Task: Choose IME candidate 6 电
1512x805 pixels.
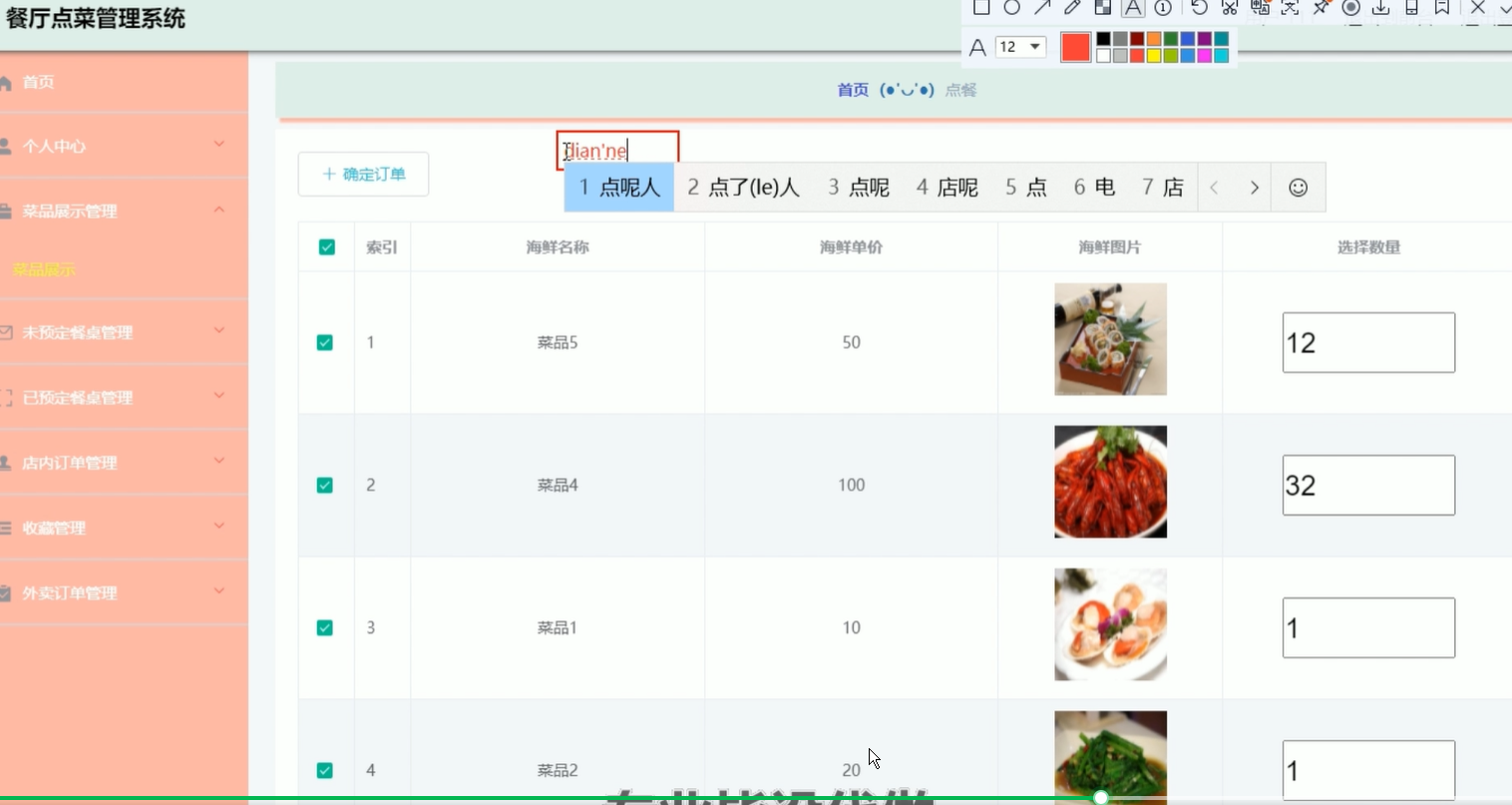Action: [x=1094, y=188]
